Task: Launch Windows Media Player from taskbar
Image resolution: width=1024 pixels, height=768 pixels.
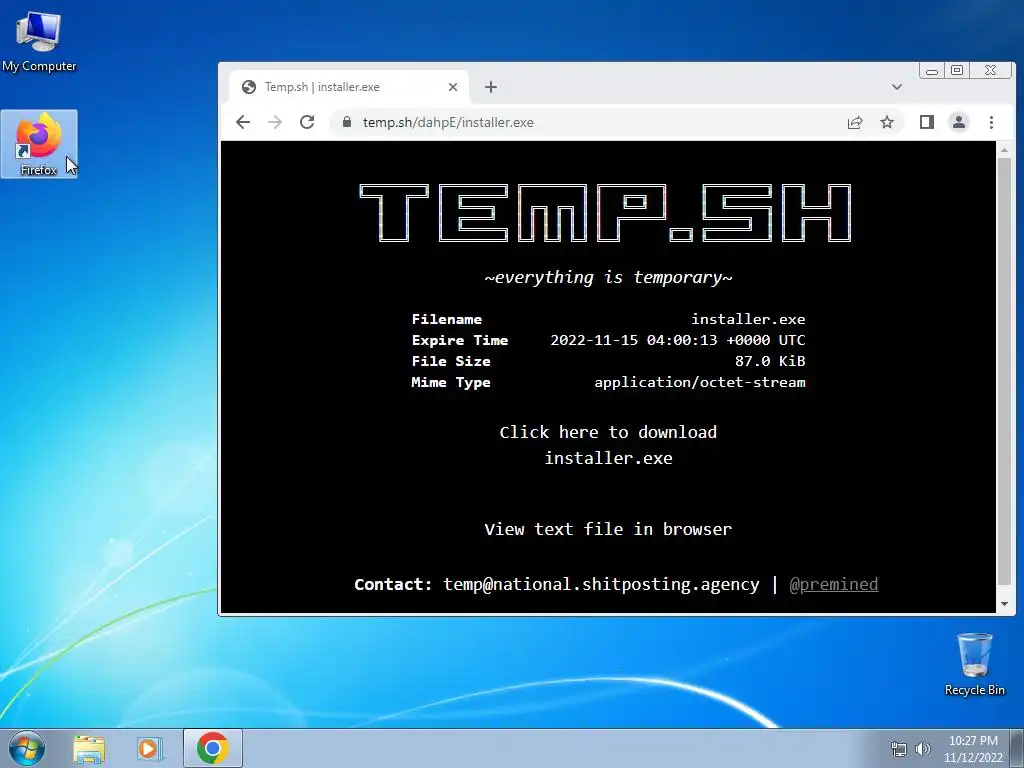Action: pyautogui.click(x=150, y=748)
